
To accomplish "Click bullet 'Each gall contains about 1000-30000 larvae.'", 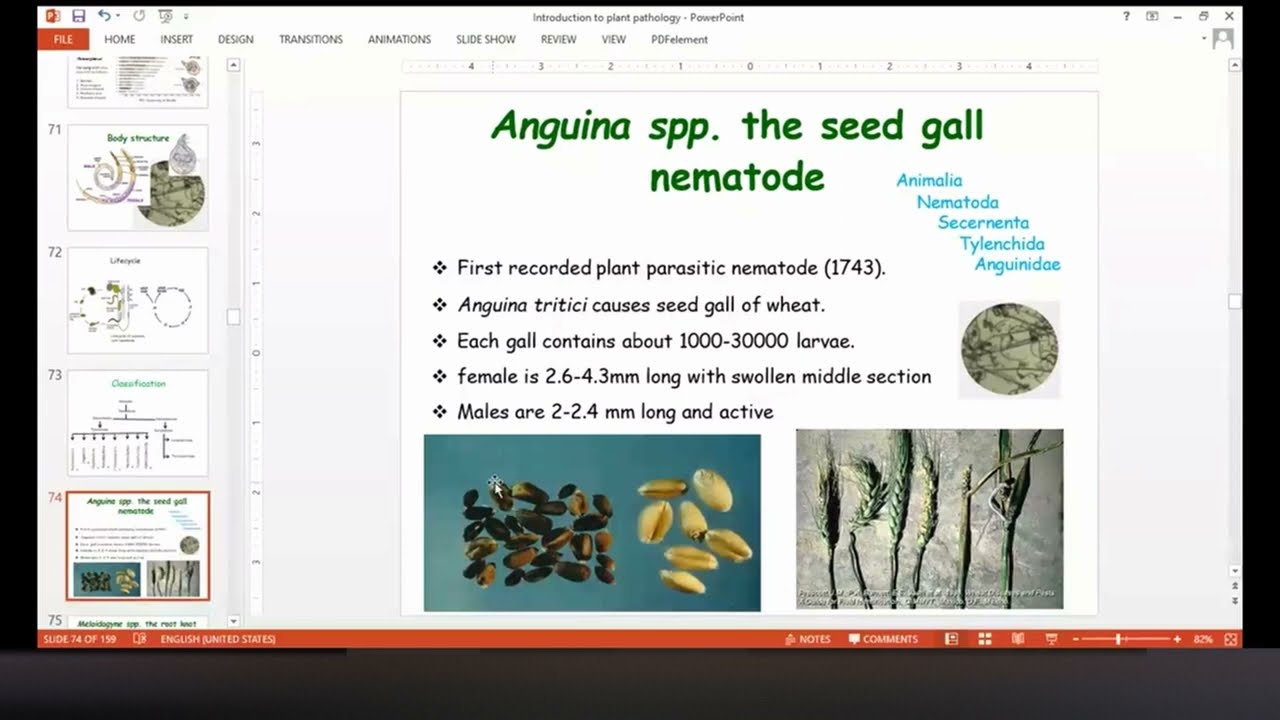I will 656,341.
